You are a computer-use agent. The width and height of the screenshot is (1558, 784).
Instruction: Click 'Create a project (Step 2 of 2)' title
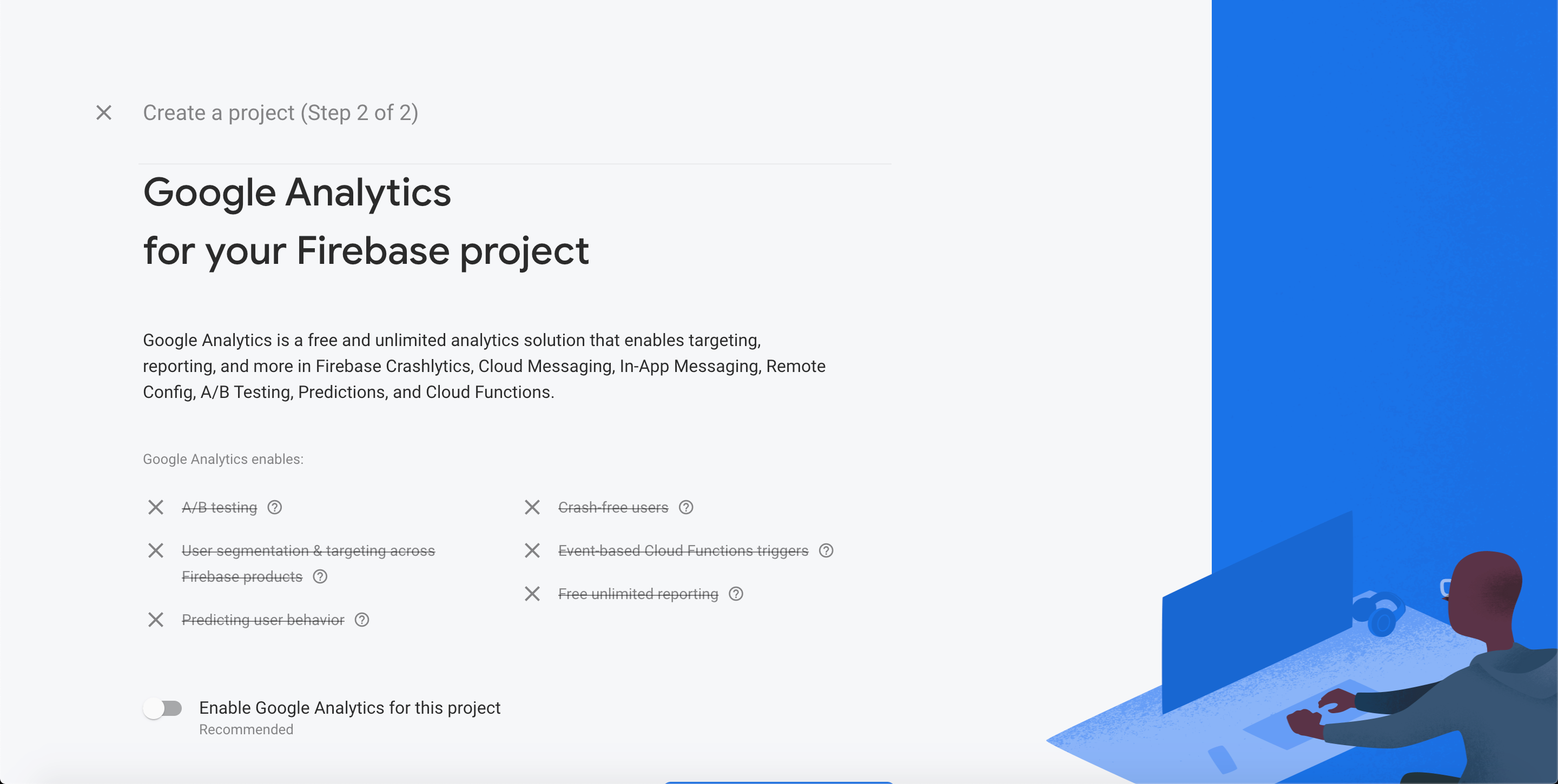[x=281, y=113]
